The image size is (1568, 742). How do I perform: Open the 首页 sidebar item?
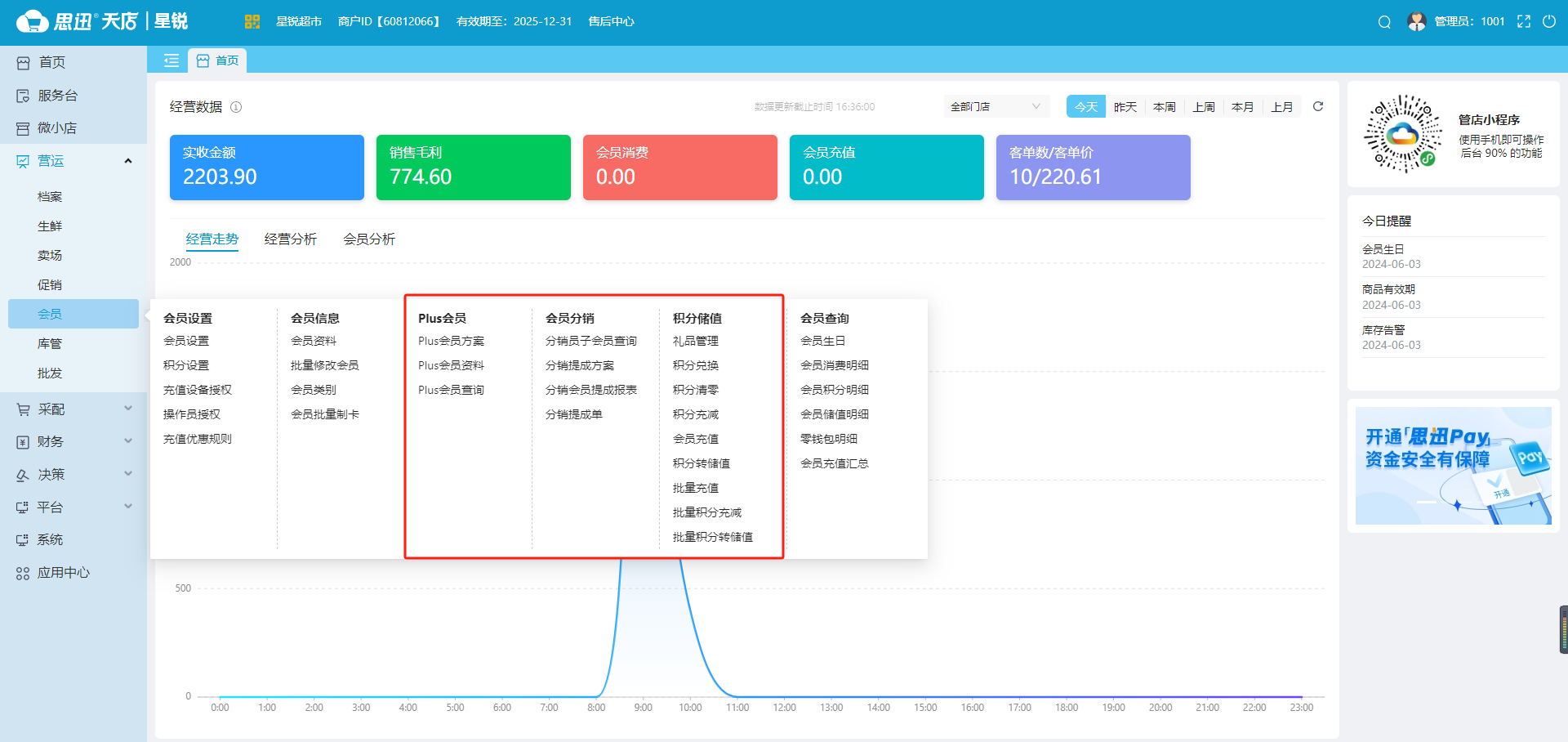51,61
